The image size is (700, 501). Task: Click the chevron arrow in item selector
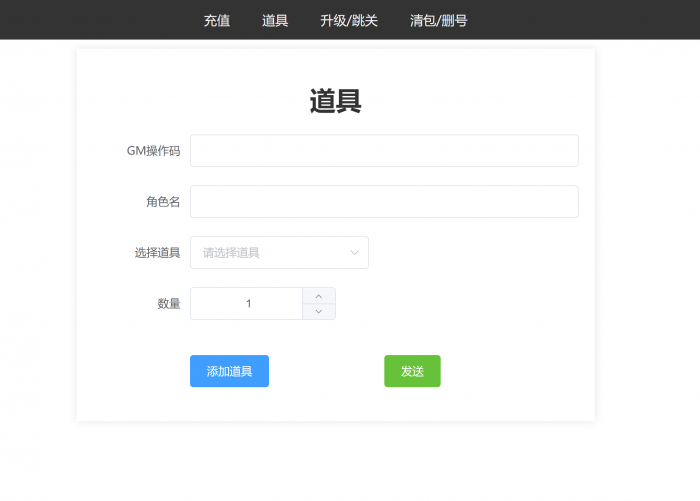pyautogui.click(x=354, y=253)
